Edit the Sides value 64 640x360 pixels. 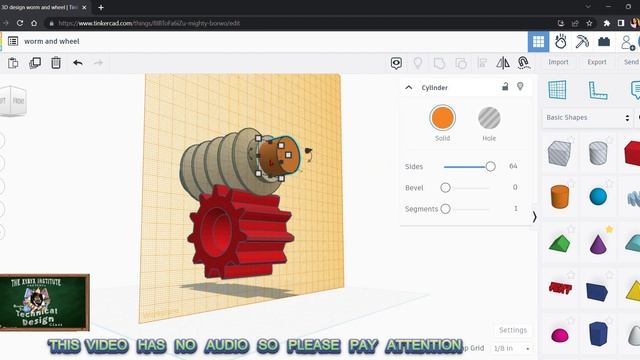pyautogui.click(x=513, y=166)
